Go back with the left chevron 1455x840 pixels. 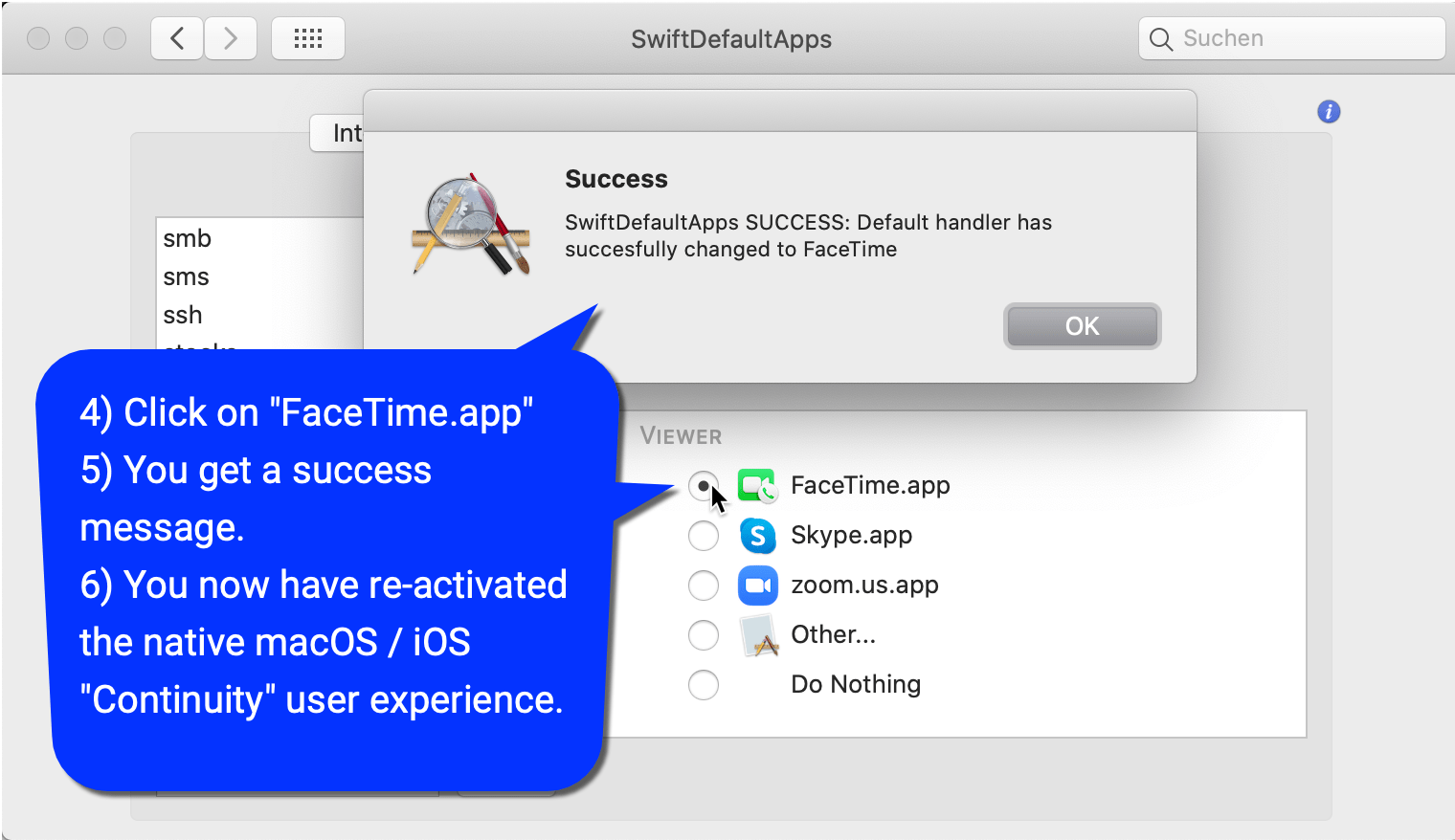[177, 38]
